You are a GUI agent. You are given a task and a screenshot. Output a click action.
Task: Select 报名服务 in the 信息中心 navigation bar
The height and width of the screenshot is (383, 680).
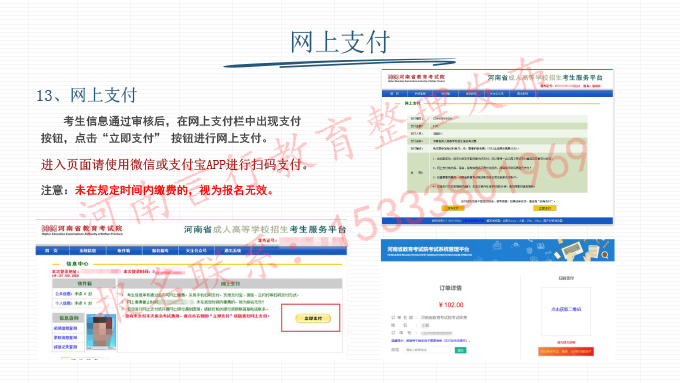pyautogui.click(x=160, y=251)
